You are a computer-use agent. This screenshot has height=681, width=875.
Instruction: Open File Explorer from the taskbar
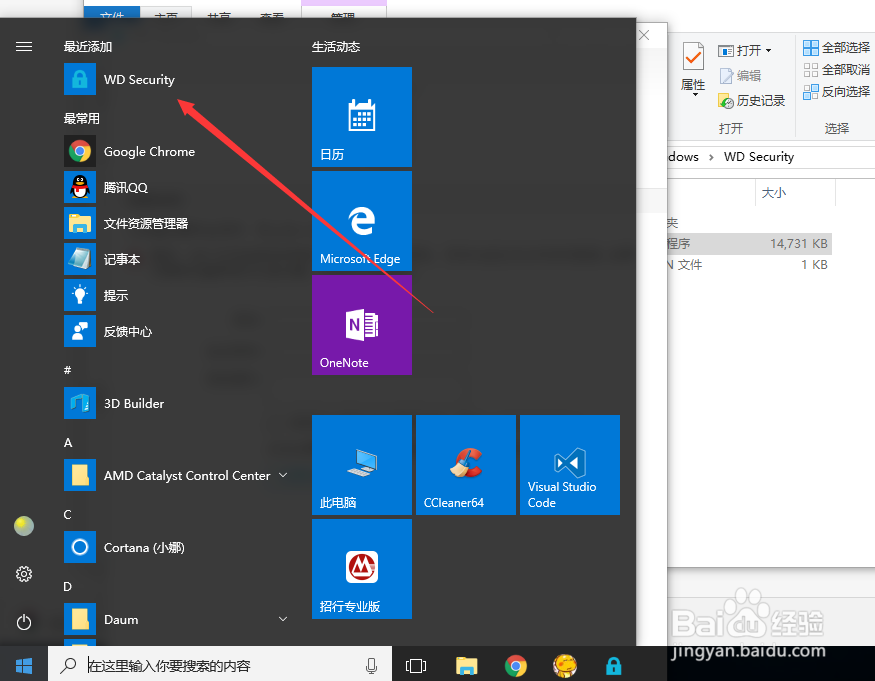coord(467,665)
